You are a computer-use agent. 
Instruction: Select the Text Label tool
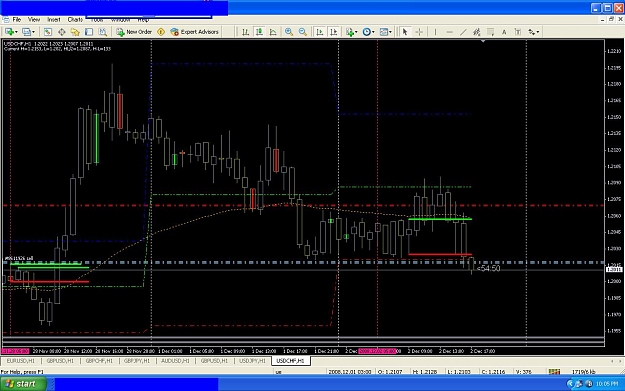point(518,32)
